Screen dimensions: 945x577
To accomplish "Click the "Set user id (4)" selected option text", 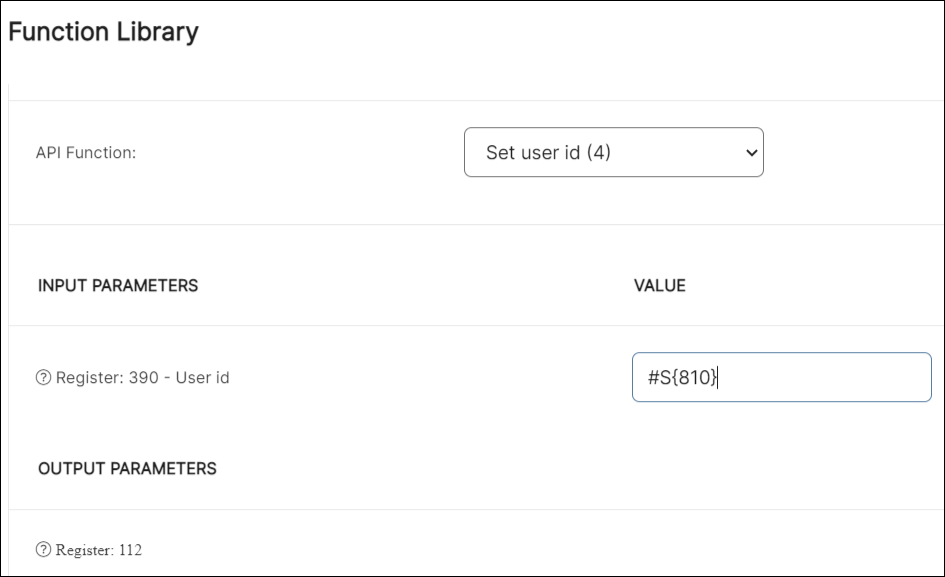I will click(x=548, y=153).
